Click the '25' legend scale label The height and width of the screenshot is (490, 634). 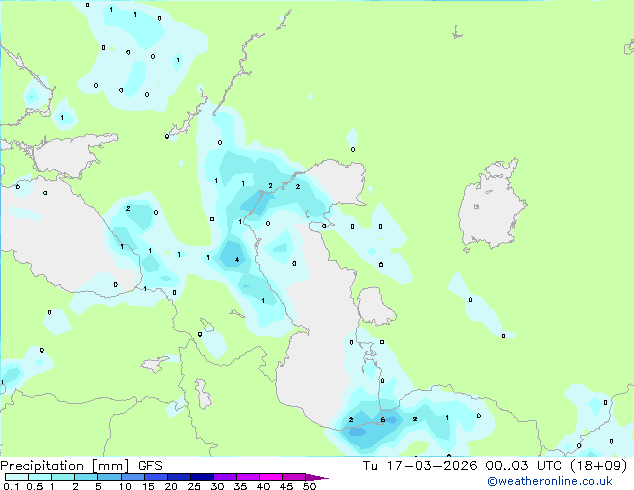pyautogui.click(x=194, y=486)
